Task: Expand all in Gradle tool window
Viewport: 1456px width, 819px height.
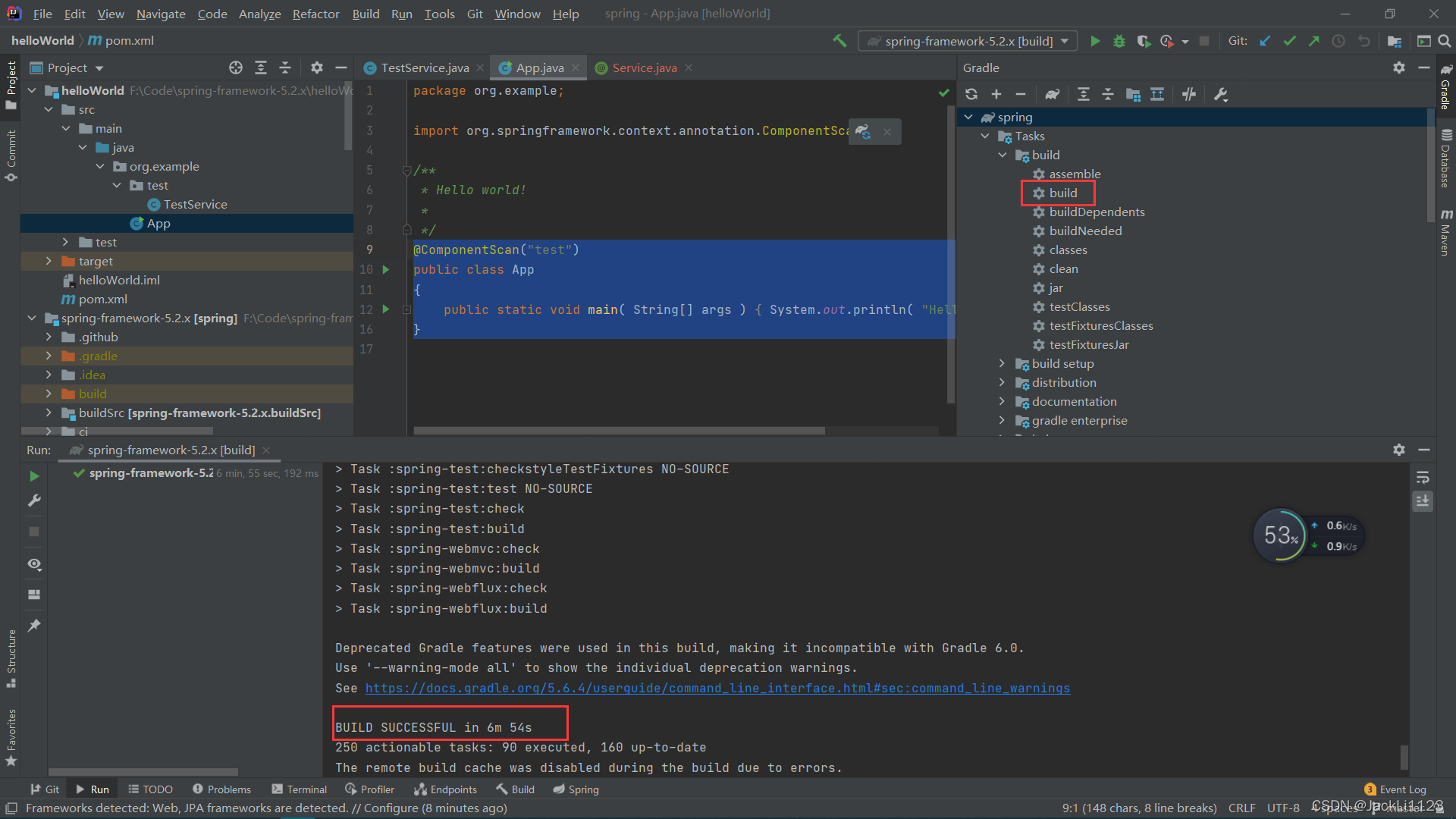Action: [x=1084, y=94]
